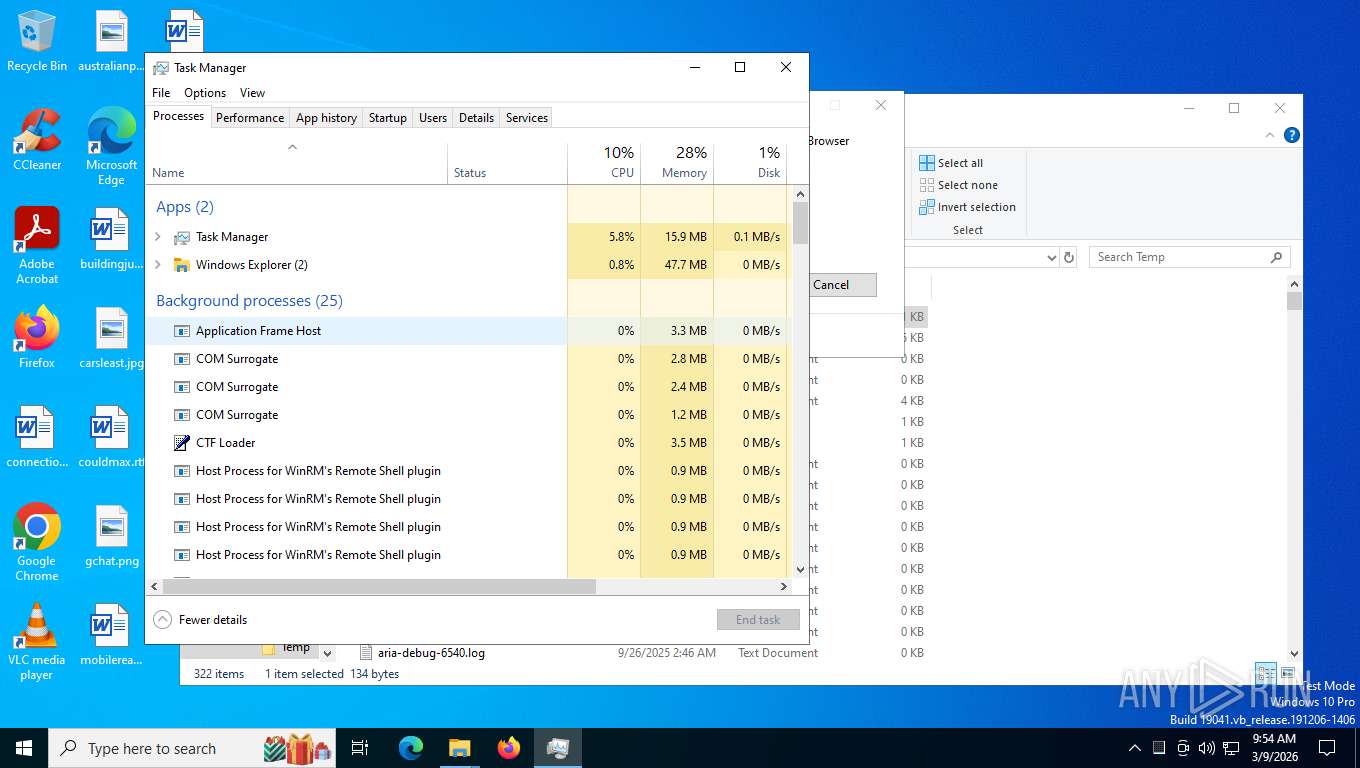Click the Temp folder tree dropdown arrow
This screenshot has width=1360, height=768.
tap(327, 653)
